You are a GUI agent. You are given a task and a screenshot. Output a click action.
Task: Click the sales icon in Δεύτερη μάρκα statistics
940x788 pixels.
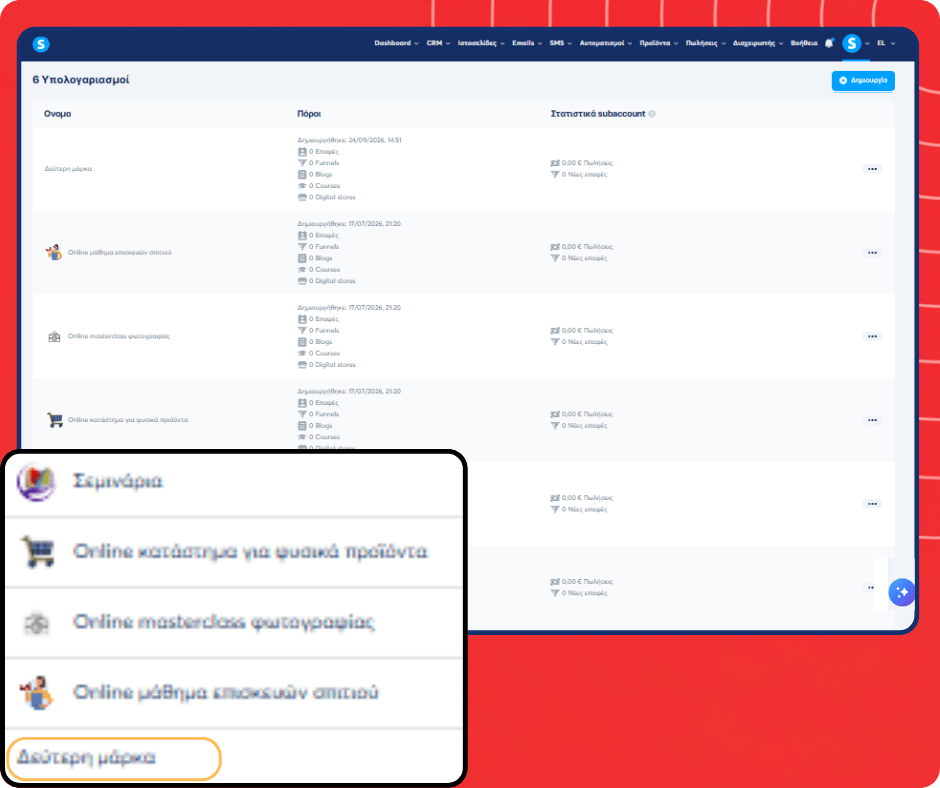pos(555,163)
